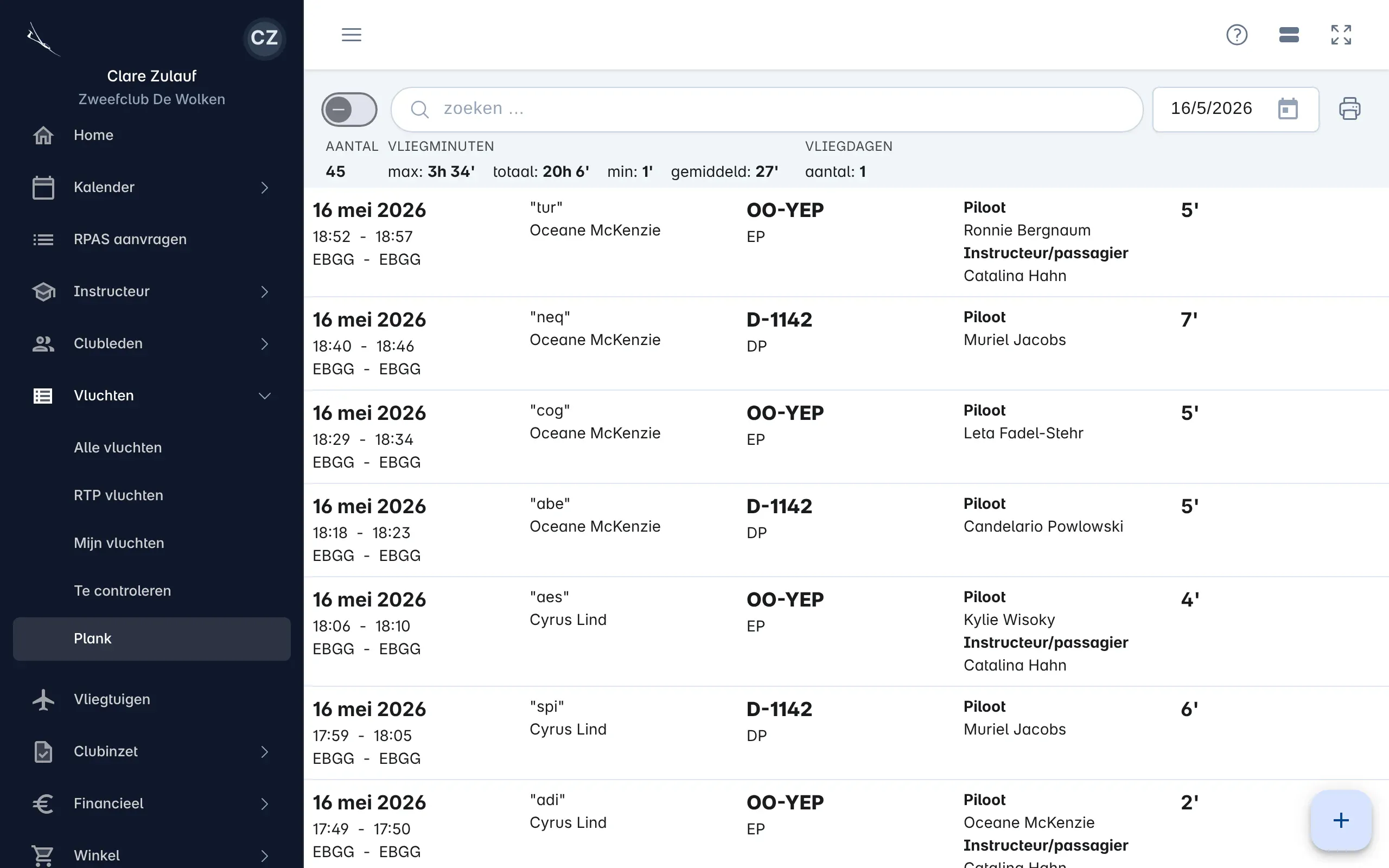Open RTP vluchten in the sidebar
The width and height of the screenshot is (1389, 868).
pyautogui.click(x=151, y=495)
